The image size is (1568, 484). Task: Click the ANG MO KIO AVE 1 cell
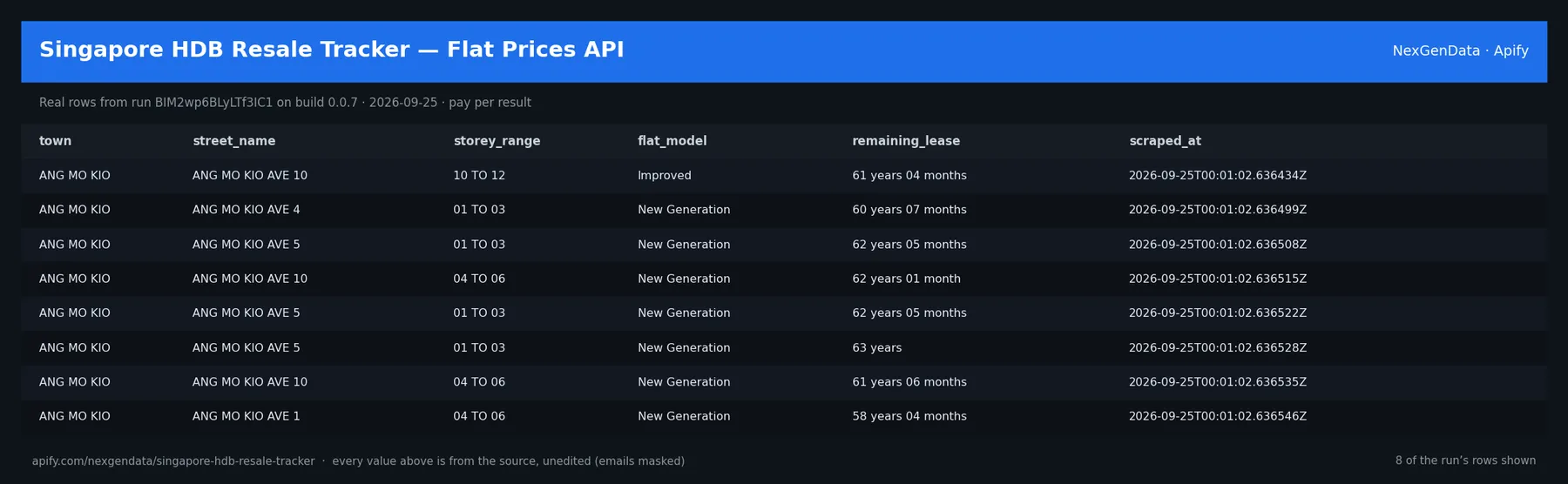pos(246,416)
